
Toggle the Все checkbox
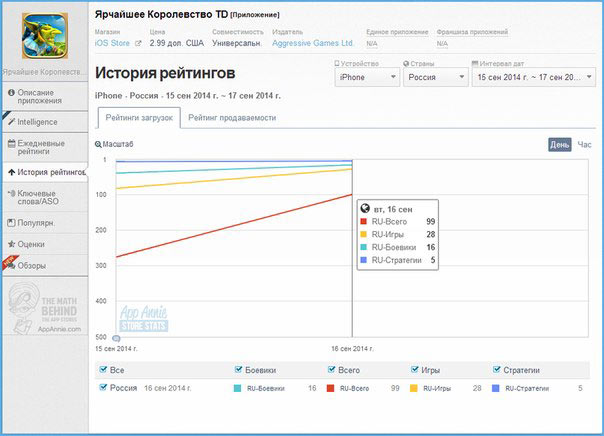point(103,369)
